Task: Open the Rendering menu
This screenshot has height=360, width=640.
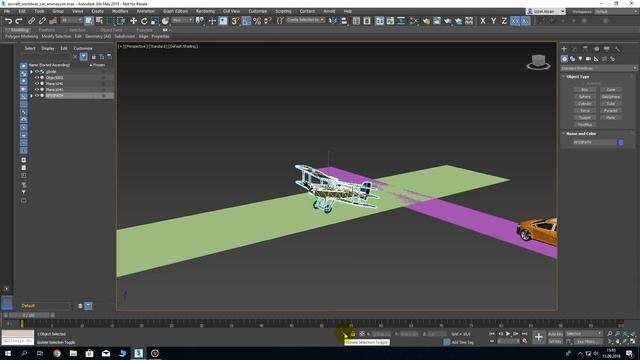Action: pos(205,11)
